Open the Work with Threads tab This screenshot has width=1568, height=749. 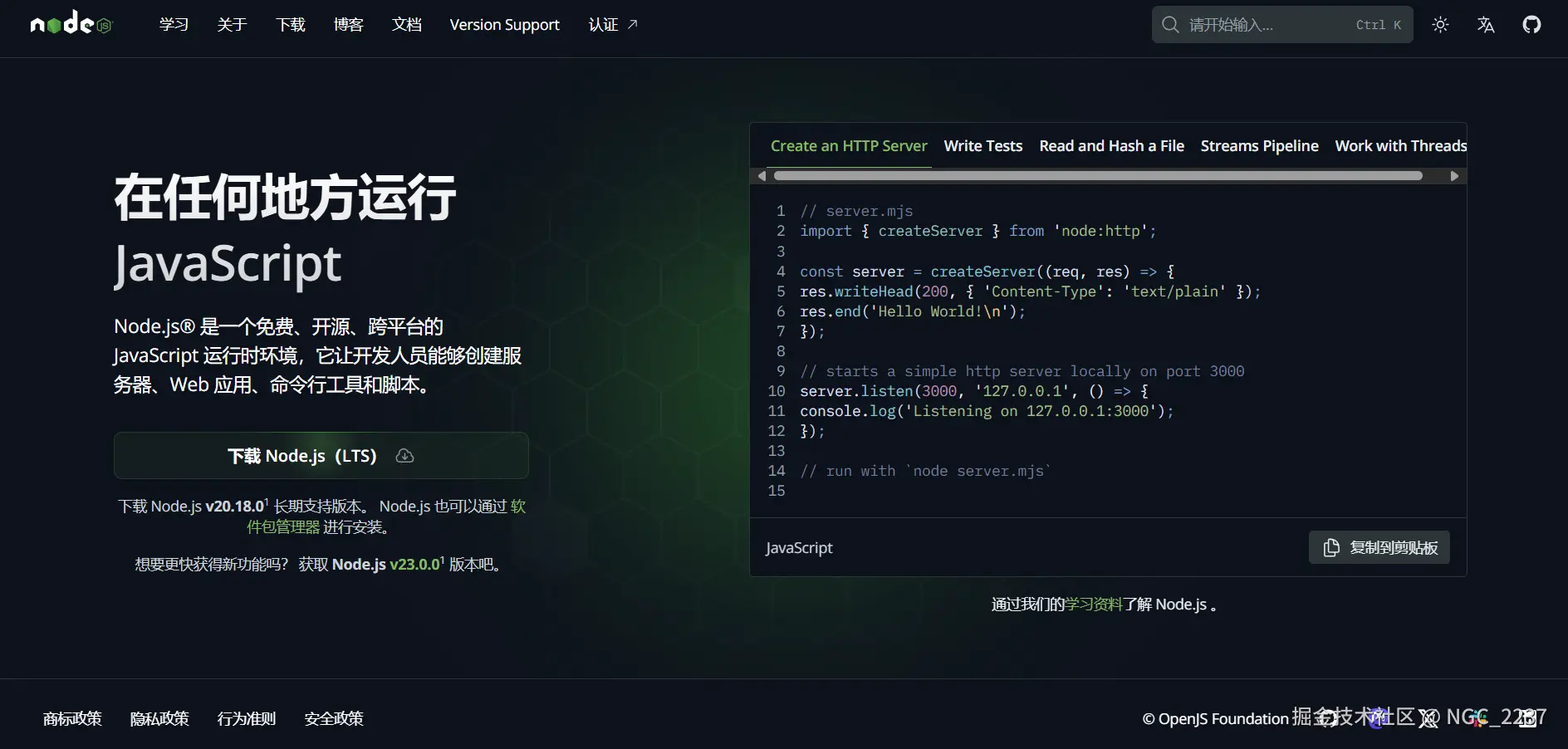pos(1401,146)
